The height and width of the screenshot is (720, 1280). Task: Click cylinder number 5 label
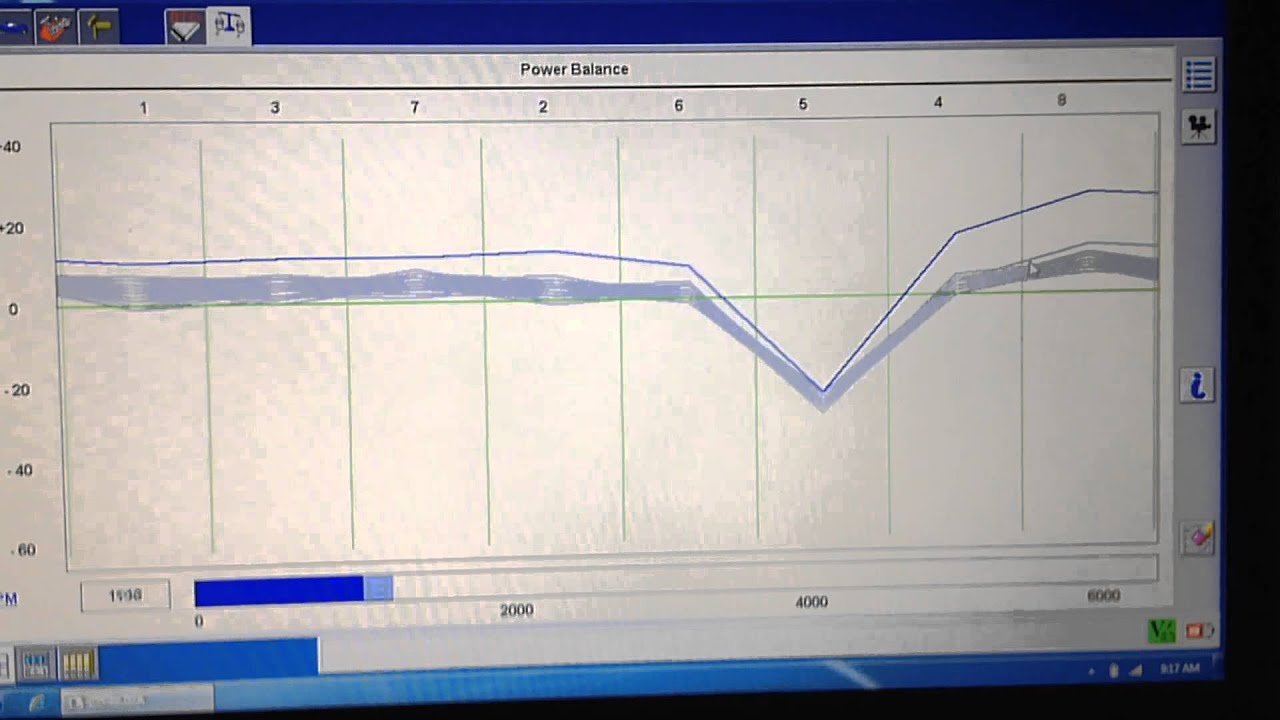[802, 104]
